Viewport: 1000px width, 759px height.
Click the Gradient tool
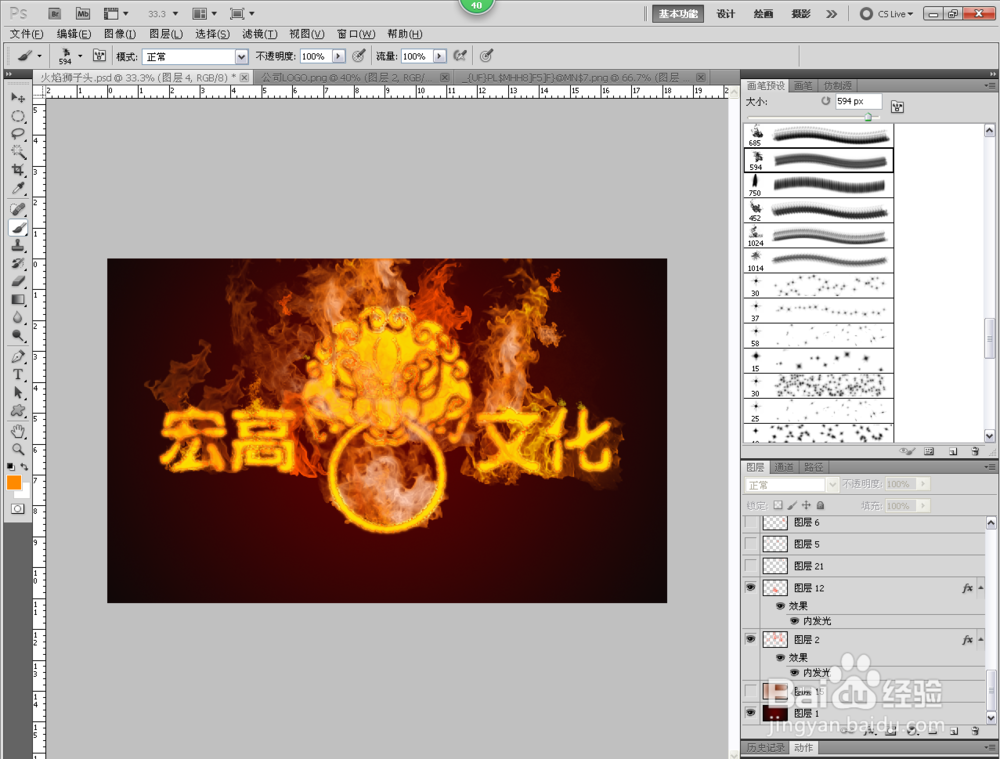coord(18,297)
